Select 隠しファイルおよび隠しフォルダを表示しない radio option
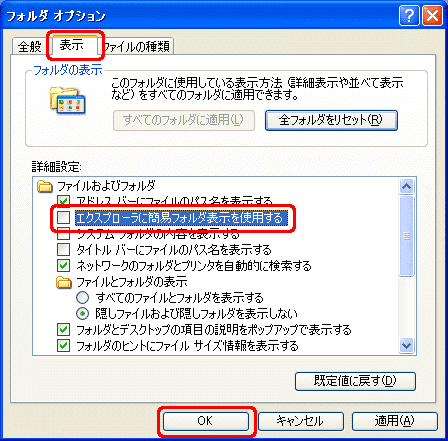 coord(83,313)
